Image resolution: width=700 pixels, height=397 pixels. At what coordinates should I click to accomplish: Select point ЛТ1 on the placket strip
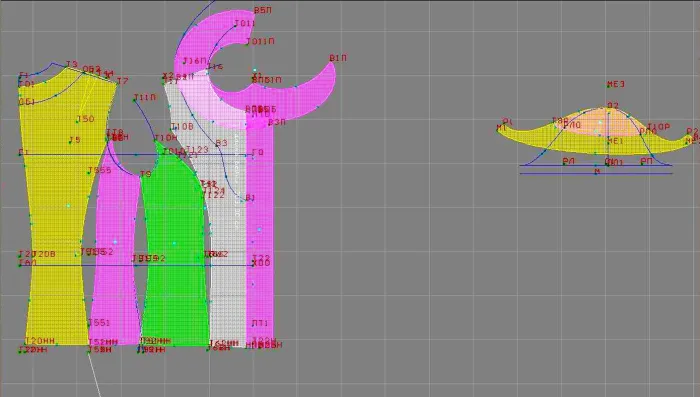tap(259, 323)
